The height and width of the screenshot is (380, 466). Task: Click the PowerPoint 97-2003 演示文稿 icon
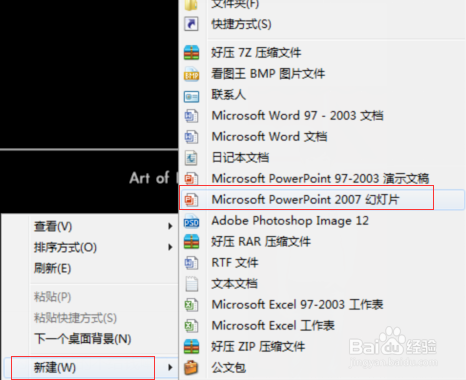coord(191,179)
